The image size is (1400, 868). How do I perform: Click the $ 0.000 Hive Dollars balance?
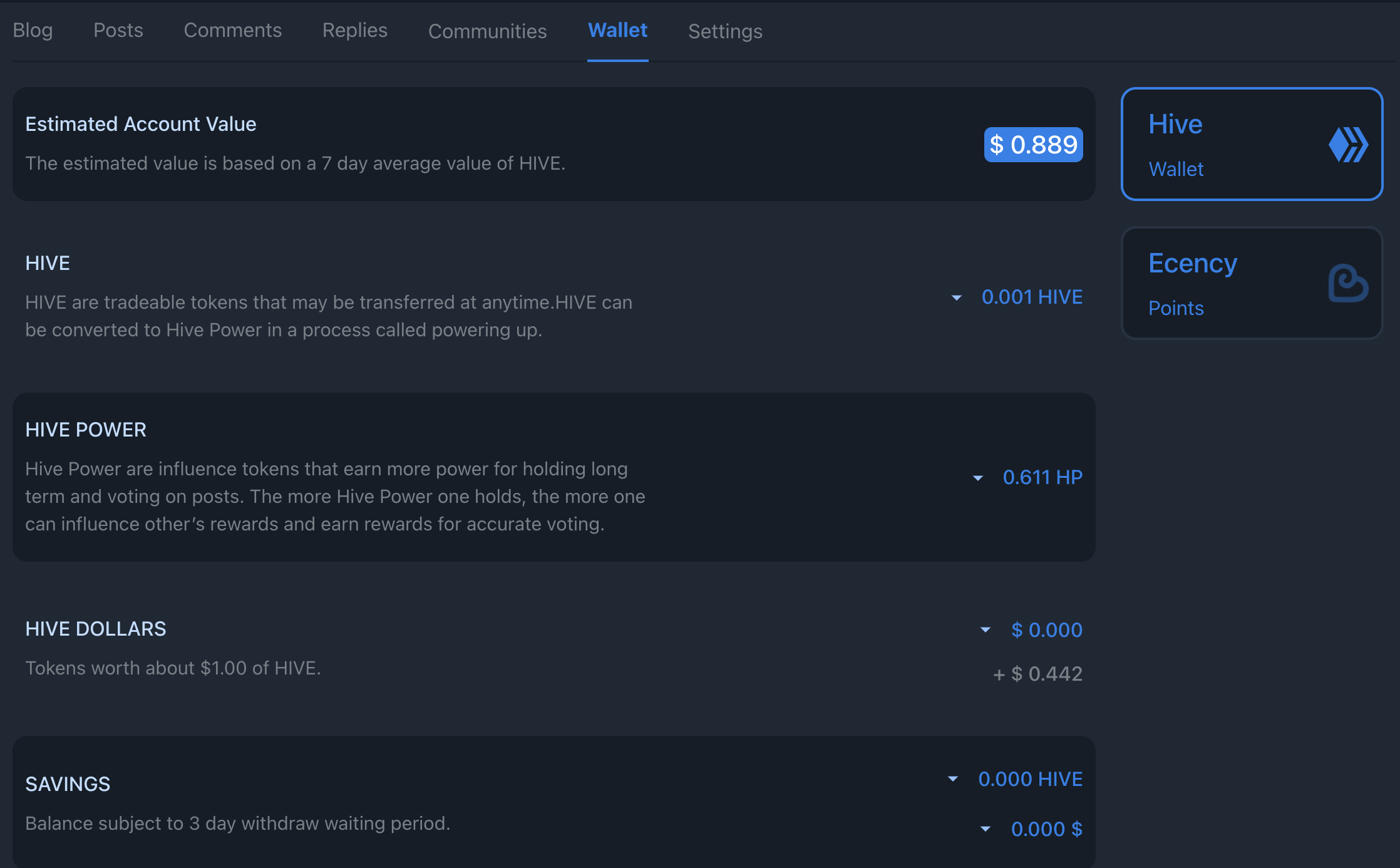click(x=1047, y=629)
